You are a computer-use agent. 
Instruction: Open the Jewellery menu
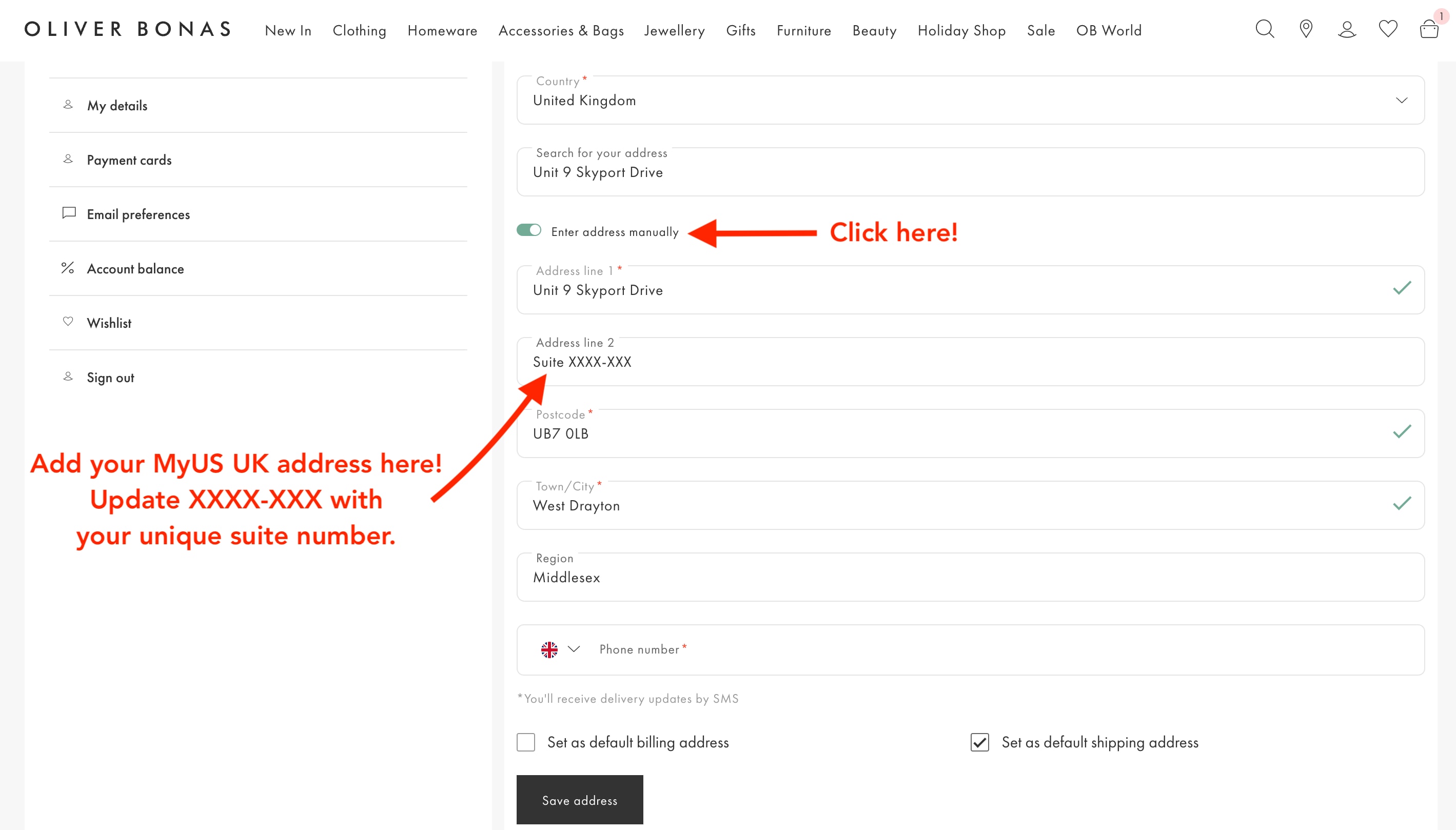click(675, 31)
